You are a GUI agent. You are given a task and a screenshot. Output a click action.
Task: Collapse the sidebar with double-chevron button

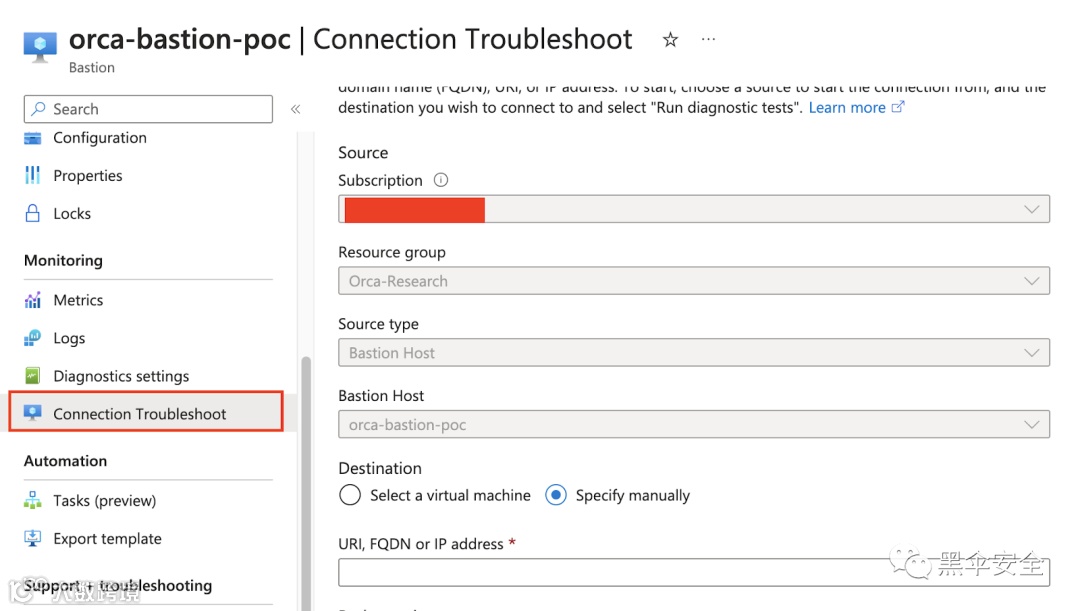pos(295,109)
